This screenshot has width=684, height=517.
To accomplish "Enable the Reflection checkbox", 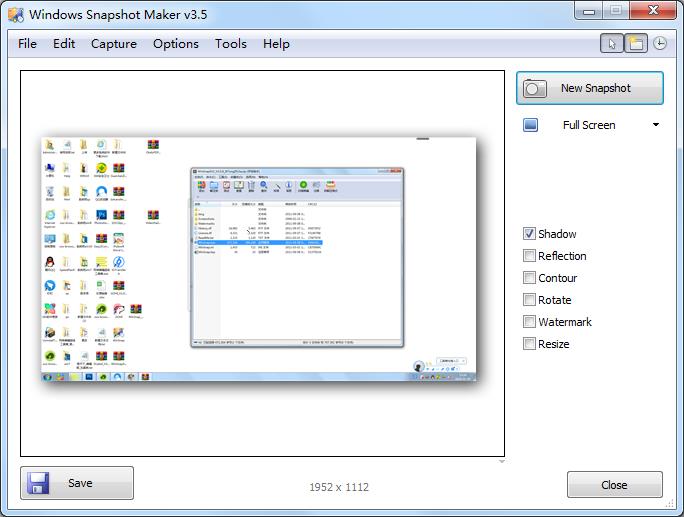I will pyautogui.click(x=529, y=256).
